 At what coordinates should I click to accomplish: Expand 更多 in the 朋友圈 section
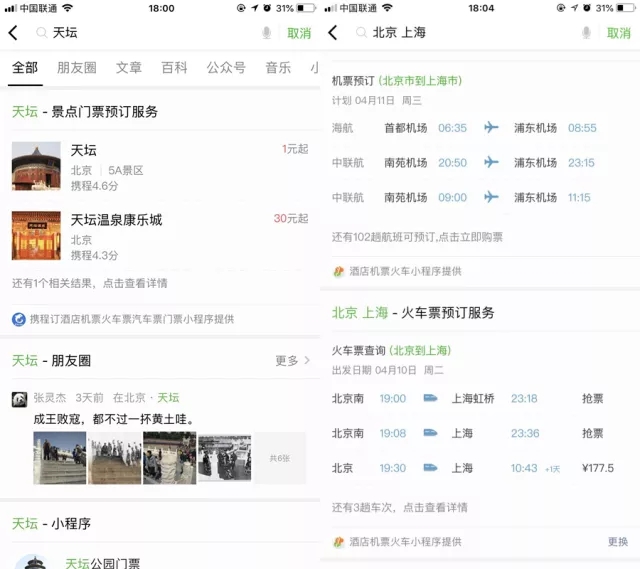pyautogui.click(x=292, y=360)
